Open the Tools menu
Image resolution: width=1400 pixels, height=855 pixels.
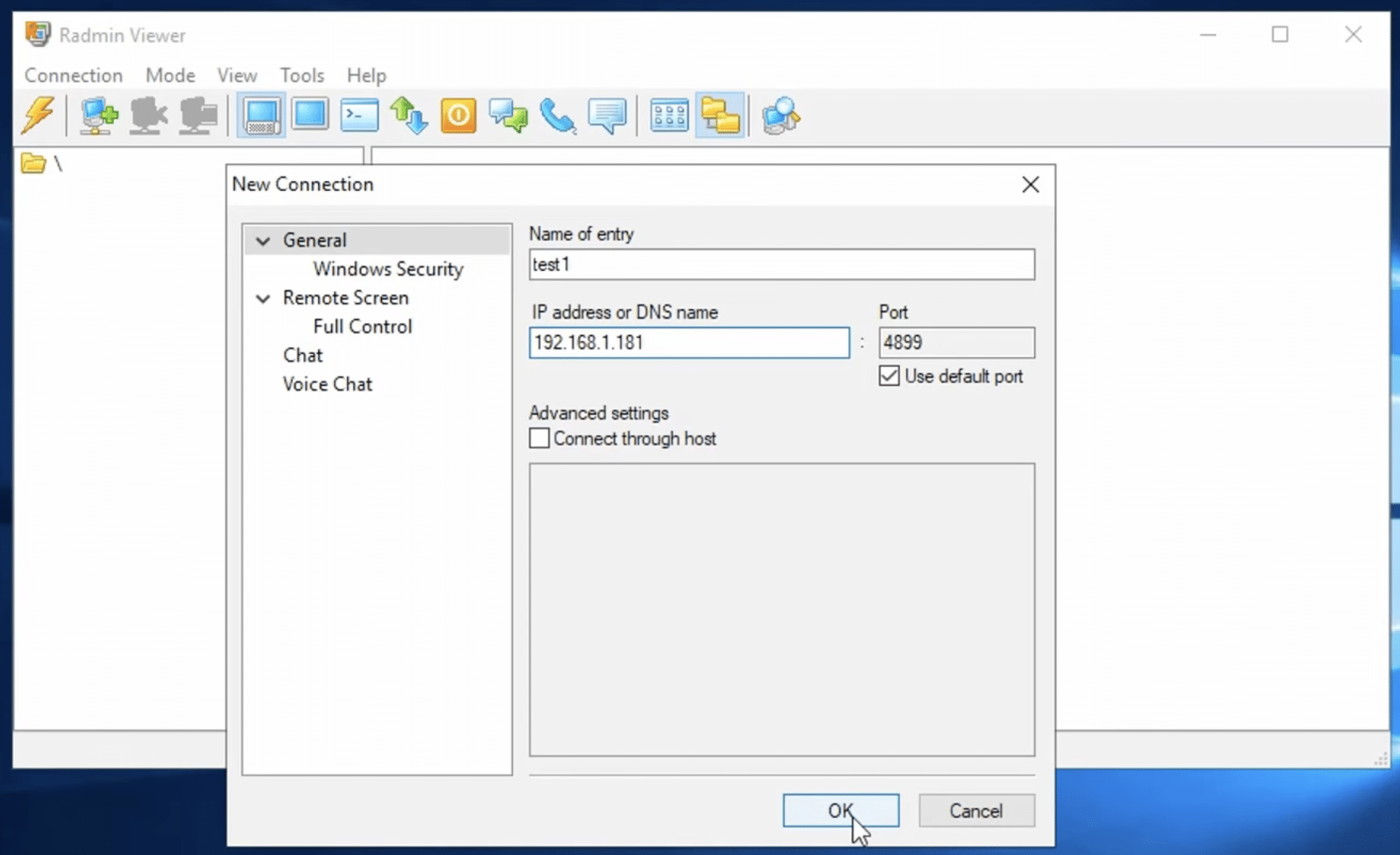302,75
